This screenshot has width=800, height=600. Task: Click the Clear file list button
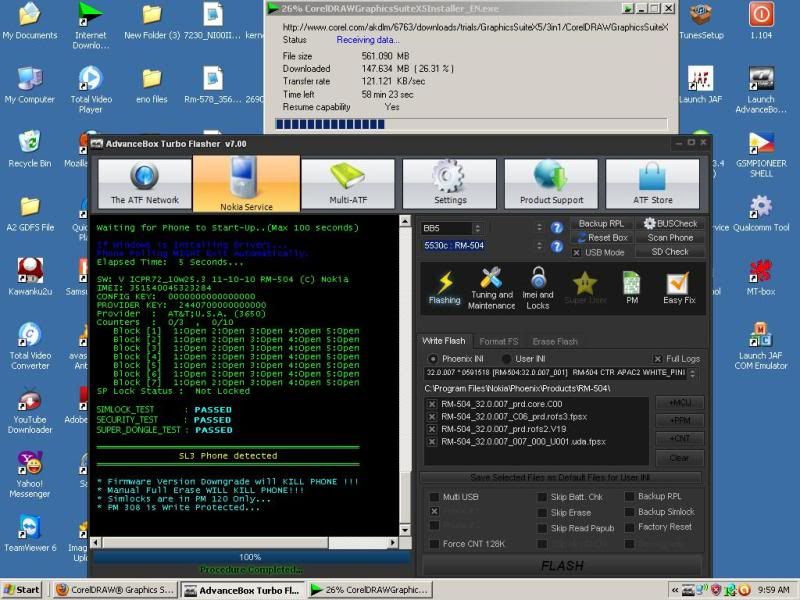click(x=680, y=458)
